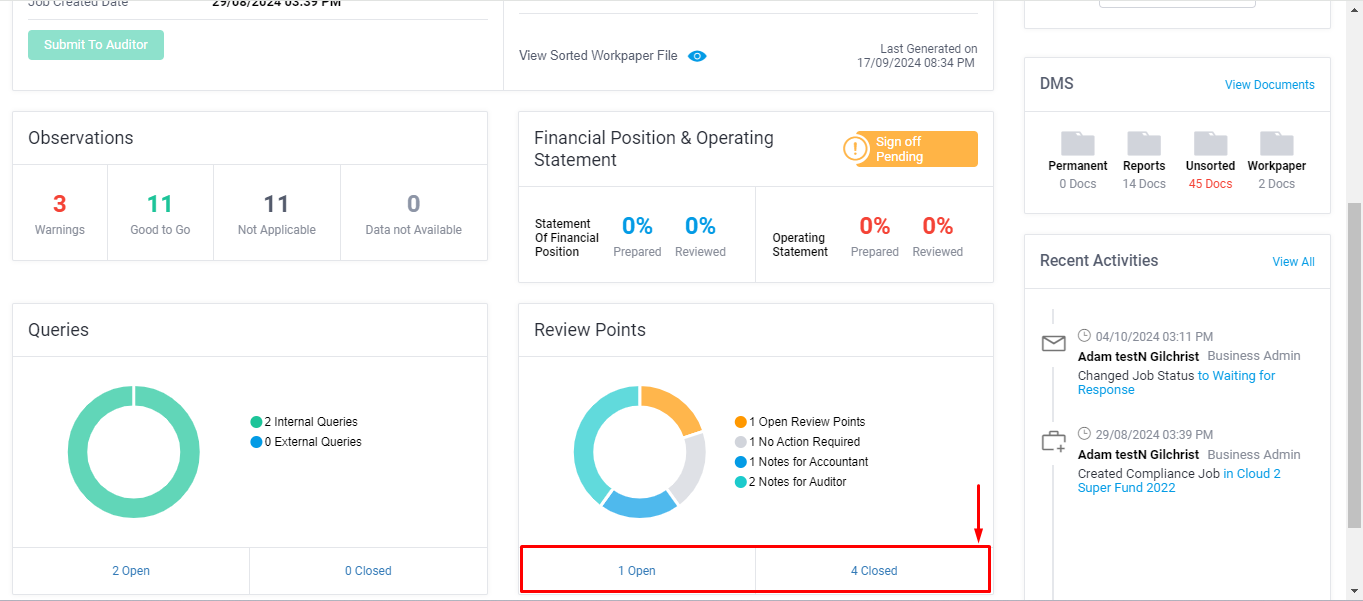Open the Reports folder icon
The height and width of the screenshot is (601, 1363).
pos(1143,144)
